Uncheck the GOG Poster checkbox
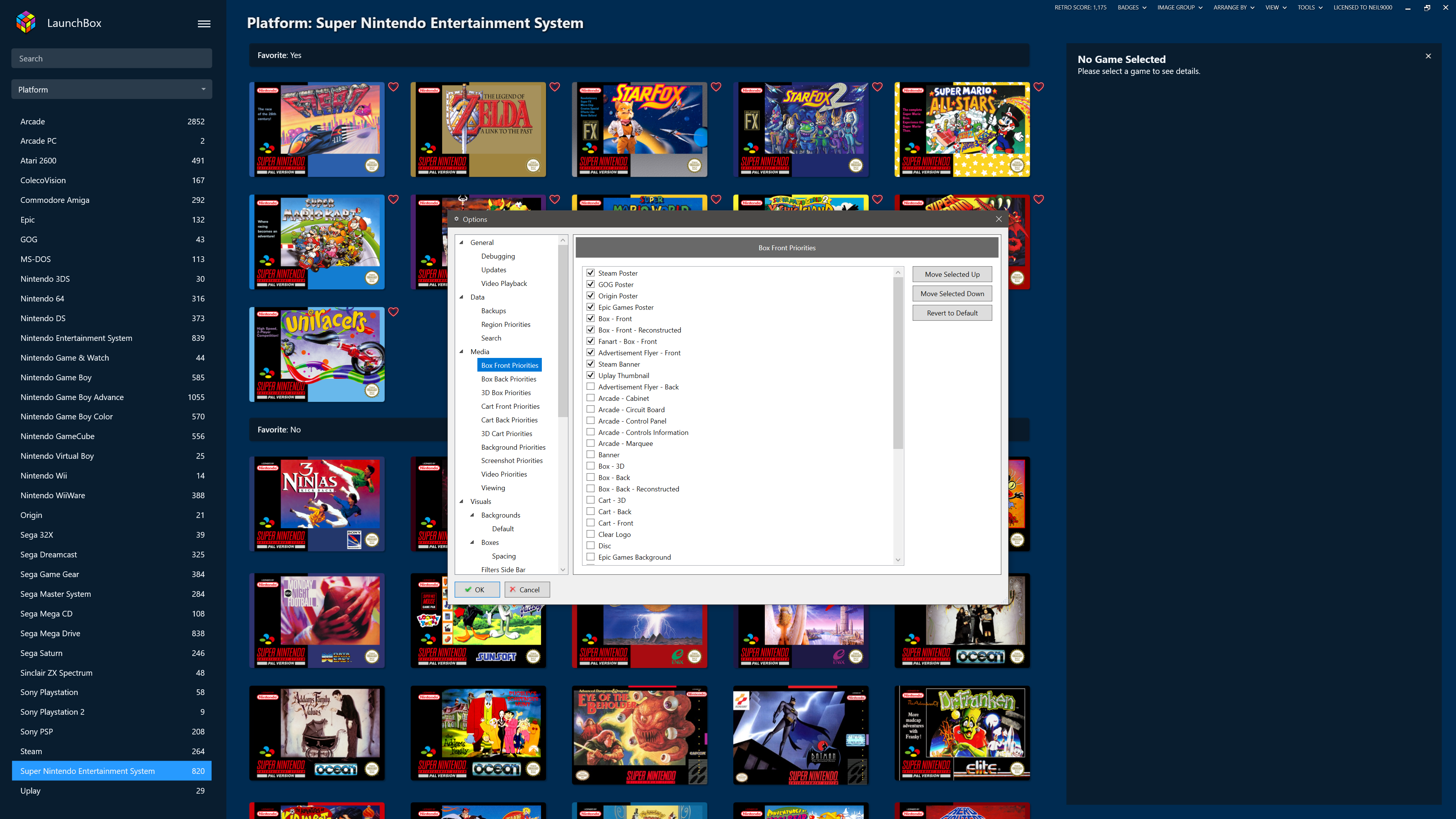This screenshot has width=1456, height=819. point(590,284)
